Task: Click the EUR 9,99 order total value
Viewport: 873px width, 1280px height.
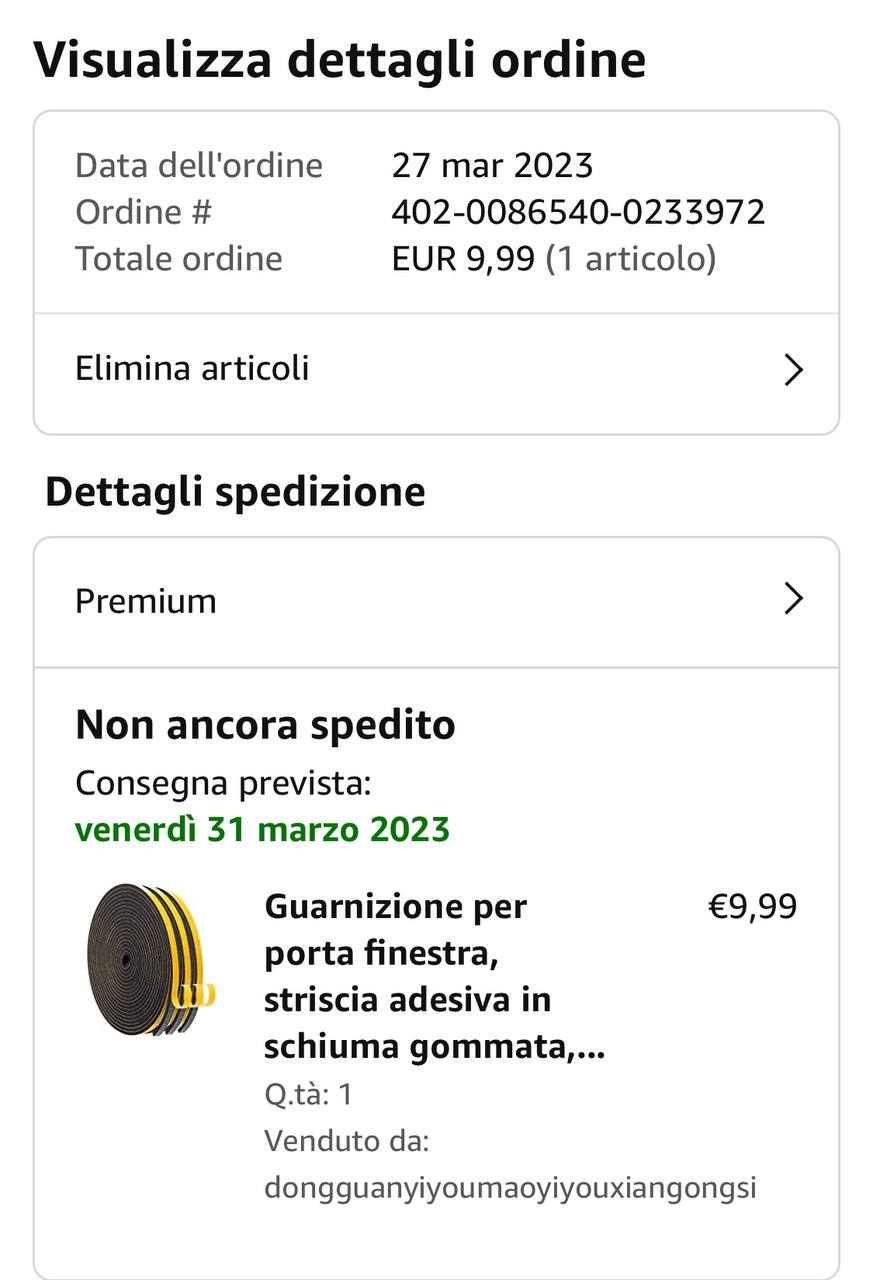Action: (x=463, y=259)
